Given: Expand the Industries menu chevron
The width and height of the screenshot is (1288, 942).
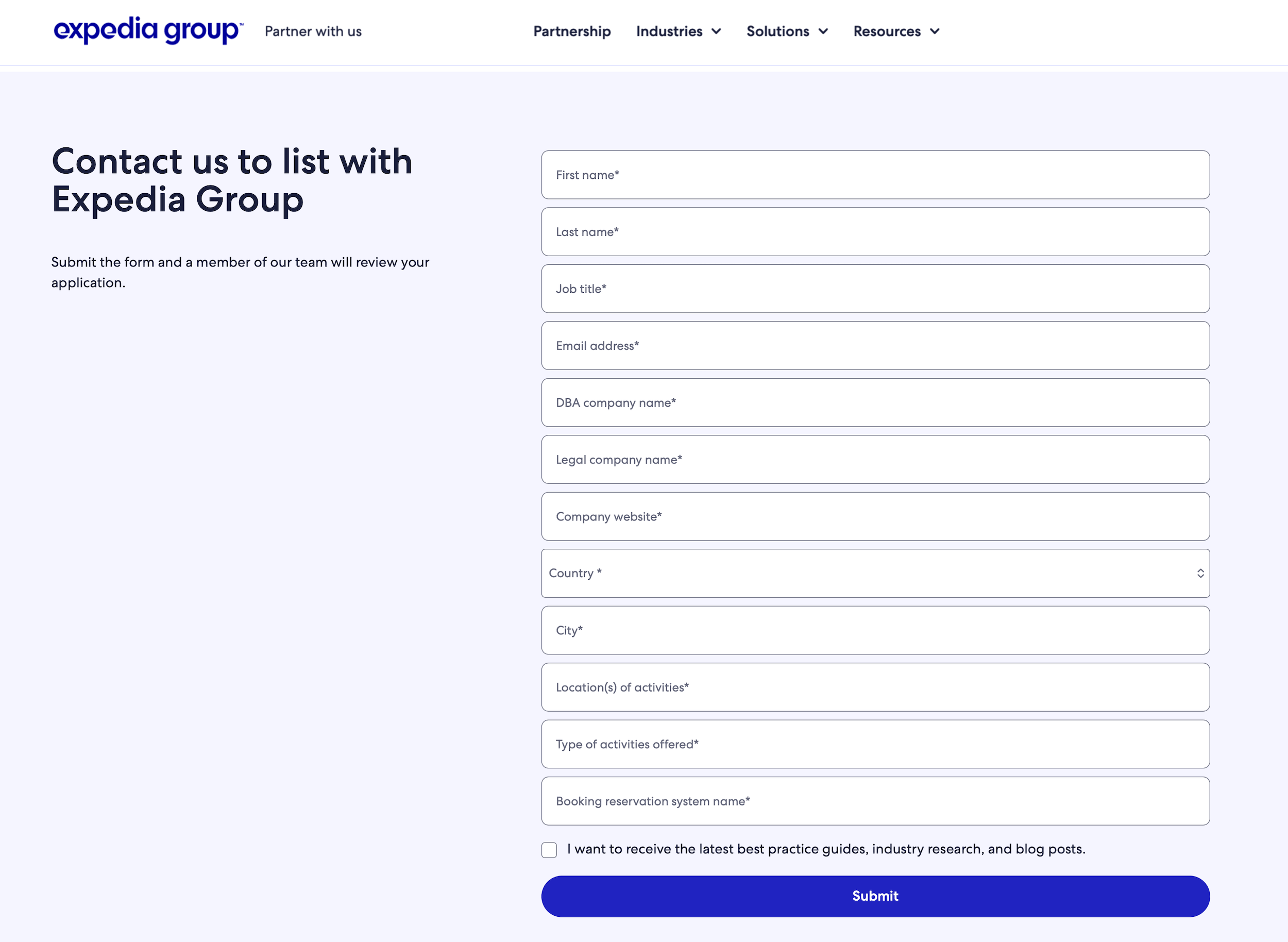Looking at the screenshot, I should click(716, 31).
